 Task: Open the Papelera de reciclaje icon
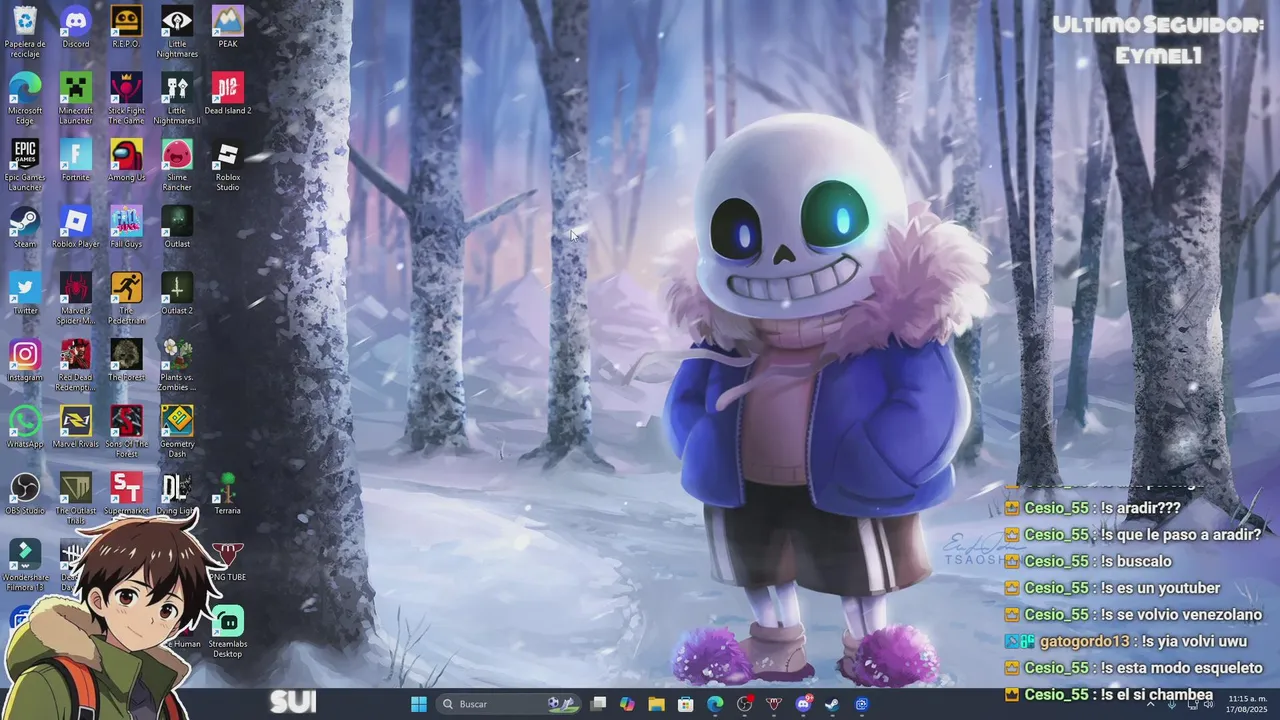point(25,30)
